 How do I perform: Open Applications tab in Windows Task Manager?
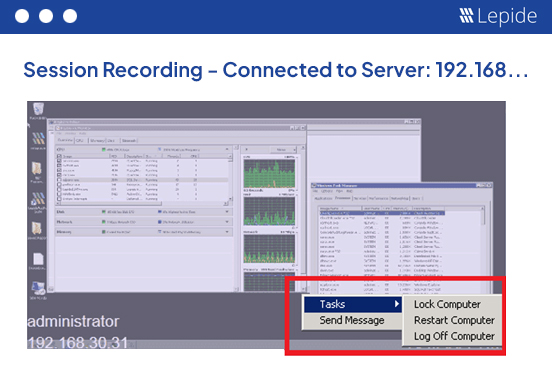(323, 199)
